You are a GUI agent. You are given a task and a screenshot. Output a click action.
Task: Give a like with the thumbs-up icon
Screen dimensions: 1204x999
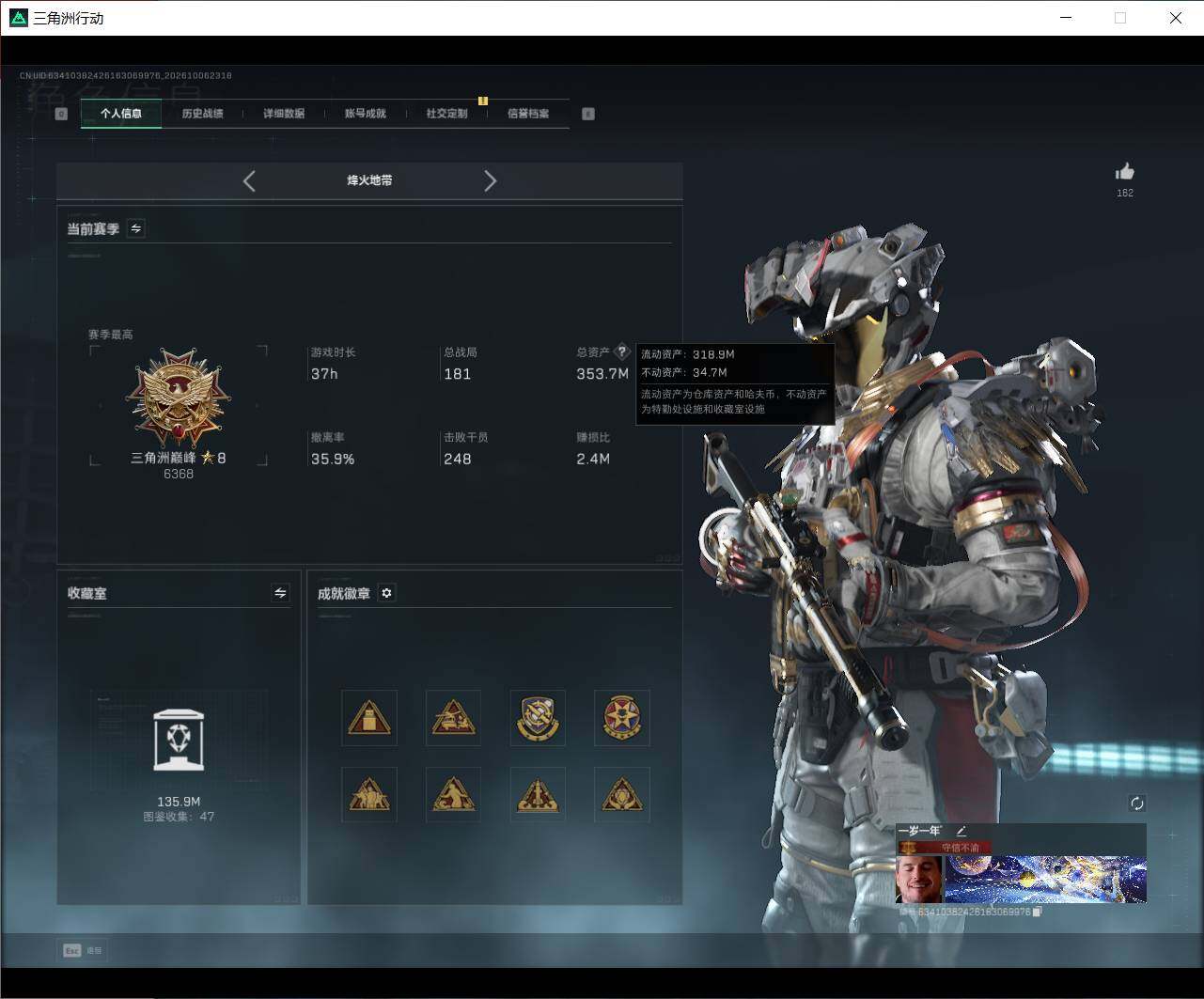click(1125, 171)
